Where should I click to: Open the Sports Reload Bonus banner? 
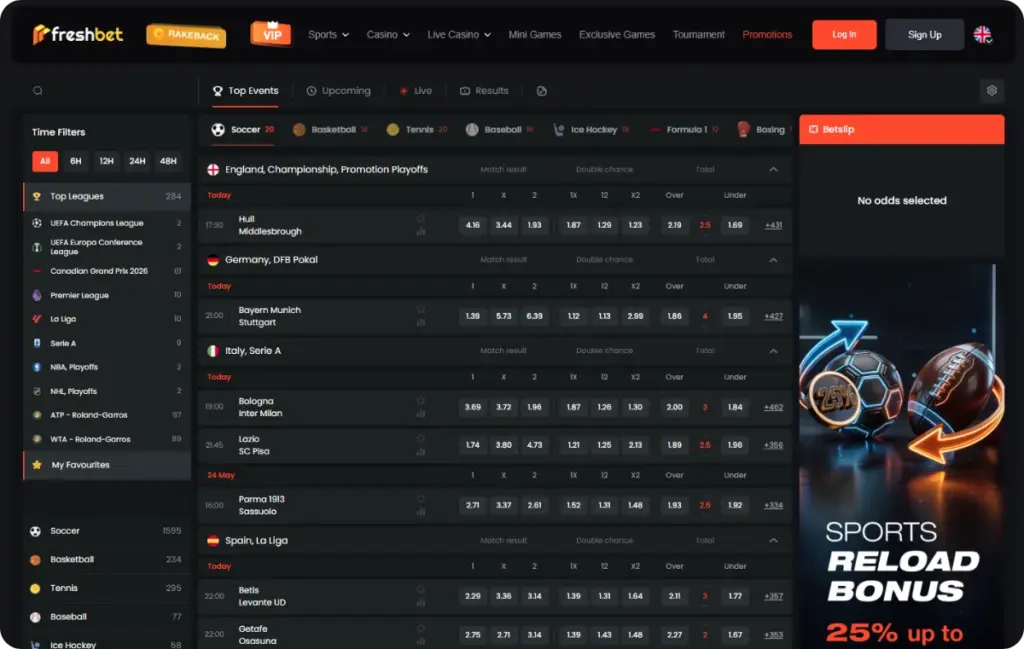(x=901, y=456)
